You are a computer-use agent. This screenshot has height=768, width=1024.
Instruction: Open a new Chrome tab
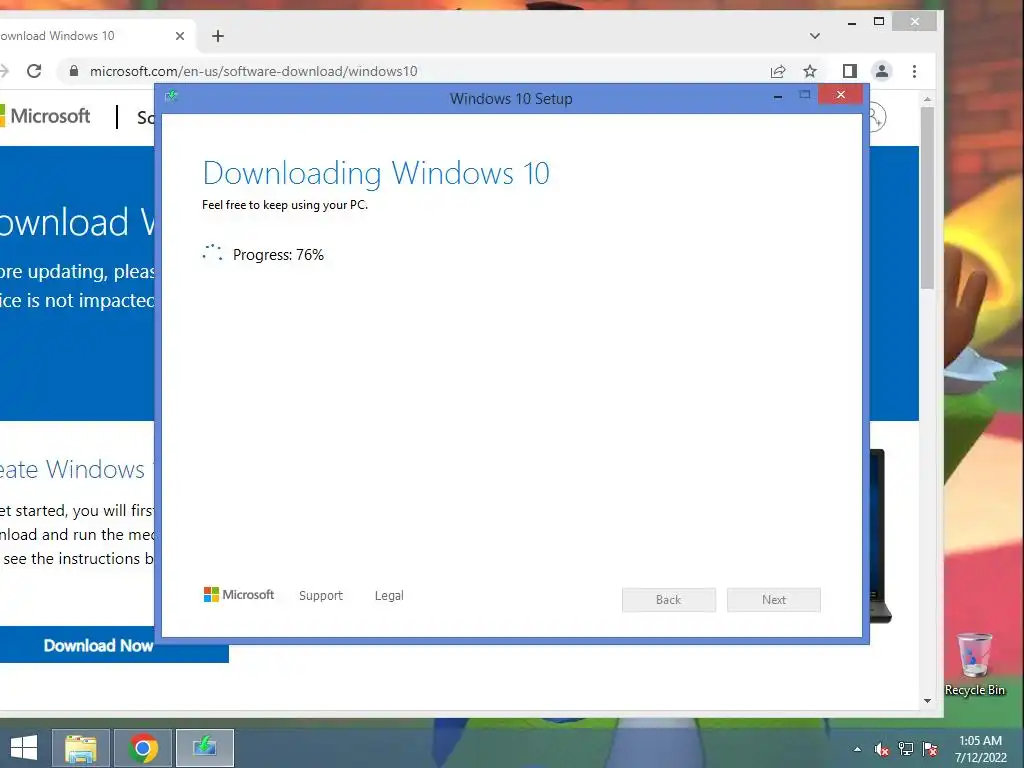pyautogui.click(x=218, y=36)
